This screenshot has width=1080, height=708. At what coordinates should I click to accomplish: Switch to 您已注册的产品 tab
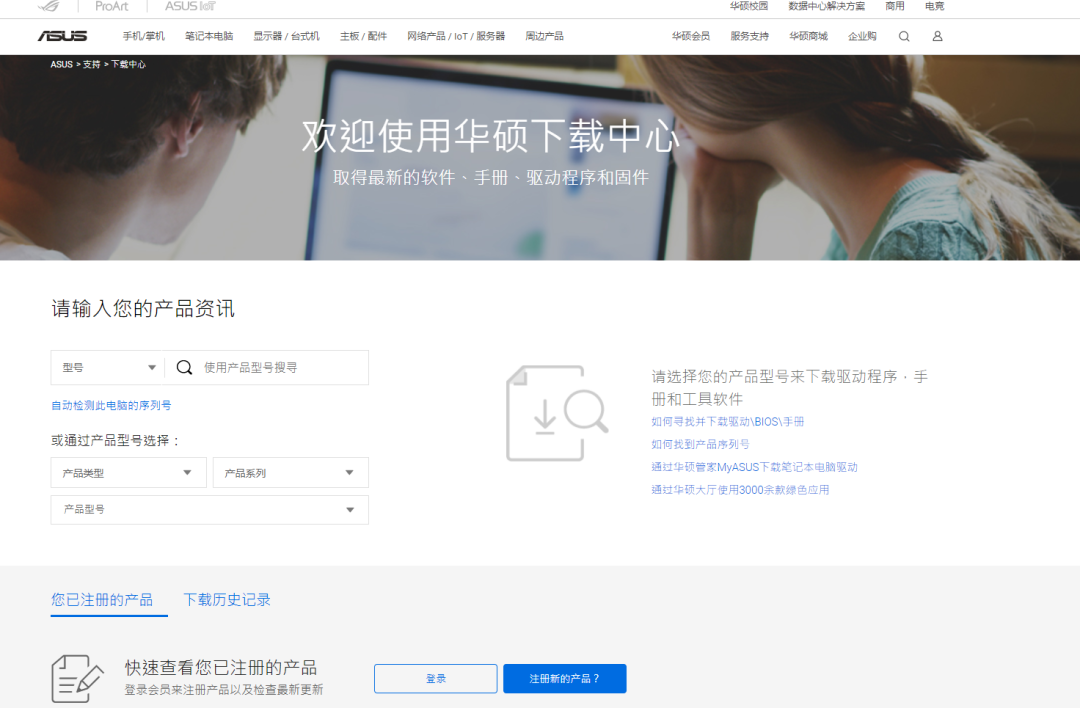[102, 600]
